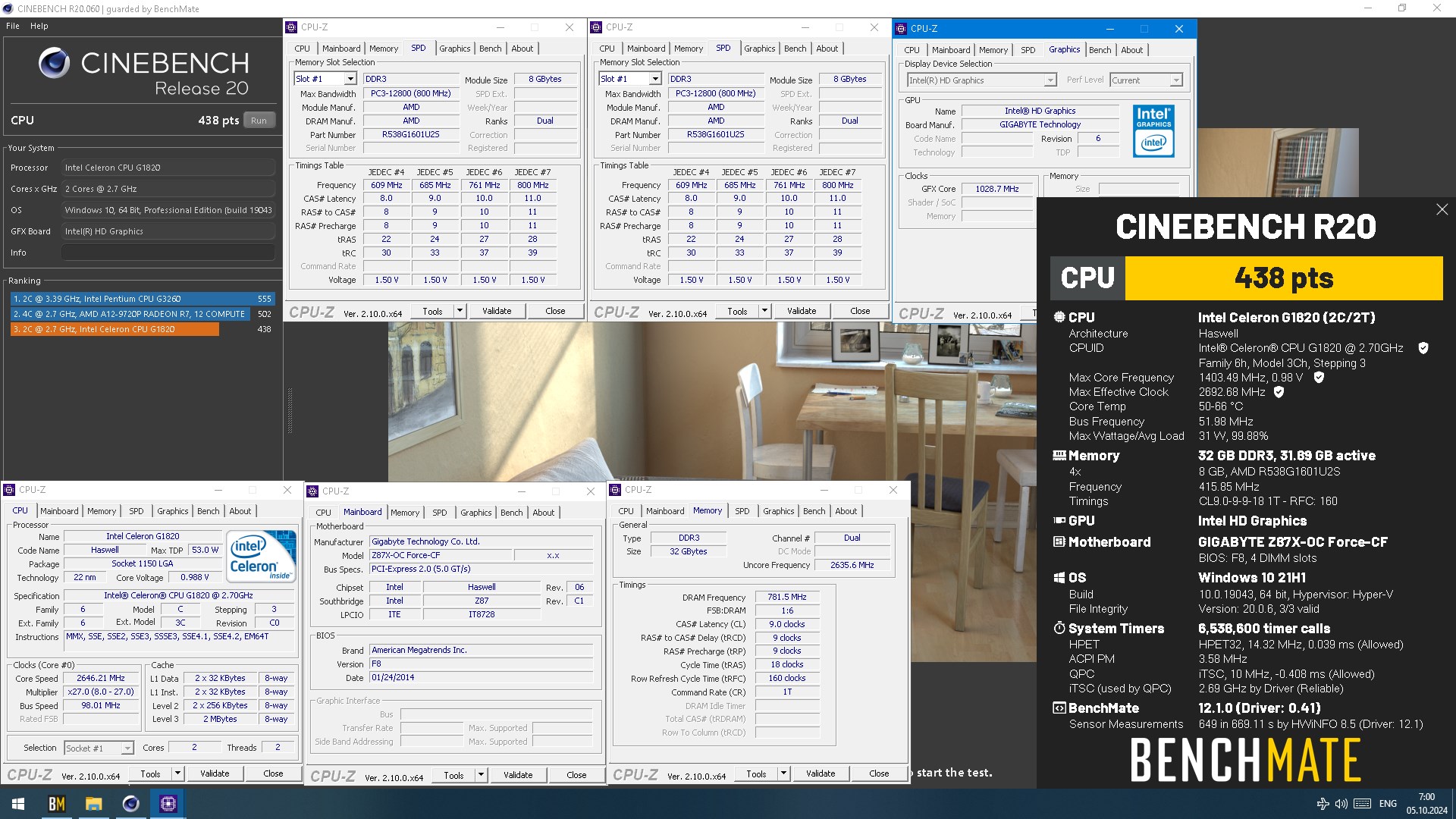Click the GPU icon in BenchMate panel
Image resolution: width=1456 pixels, height=819 pixels.
click(1059, 521)
